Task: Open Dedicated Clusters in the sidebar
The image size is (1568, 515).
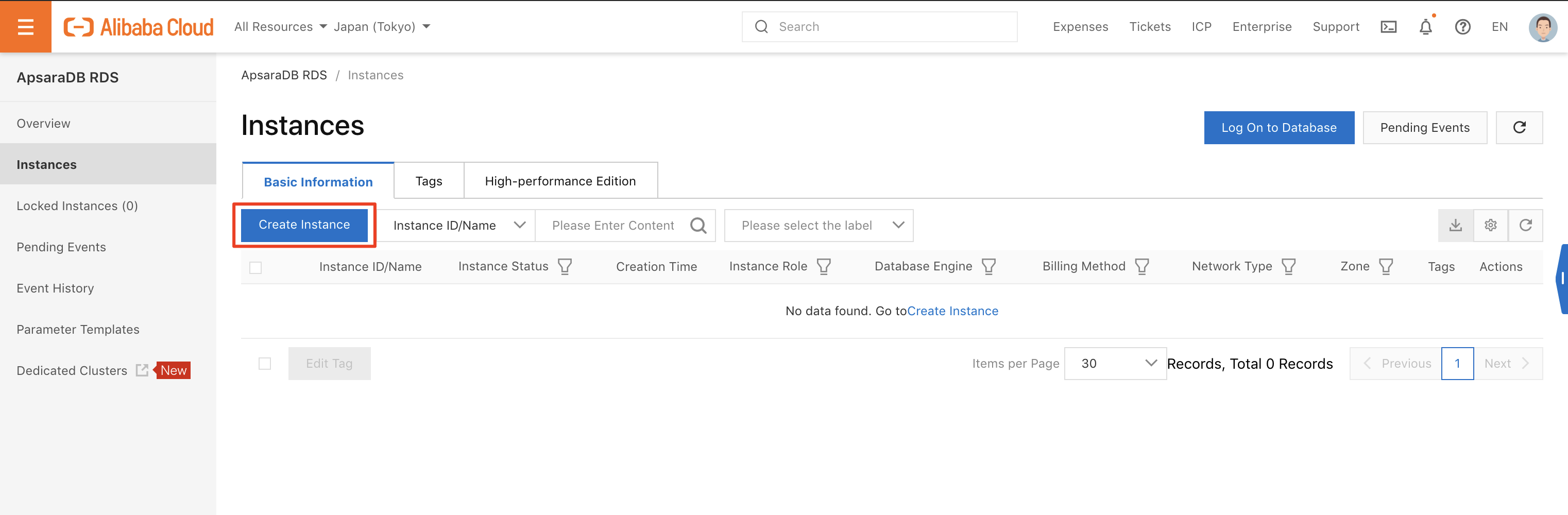Action: (72, 370)
